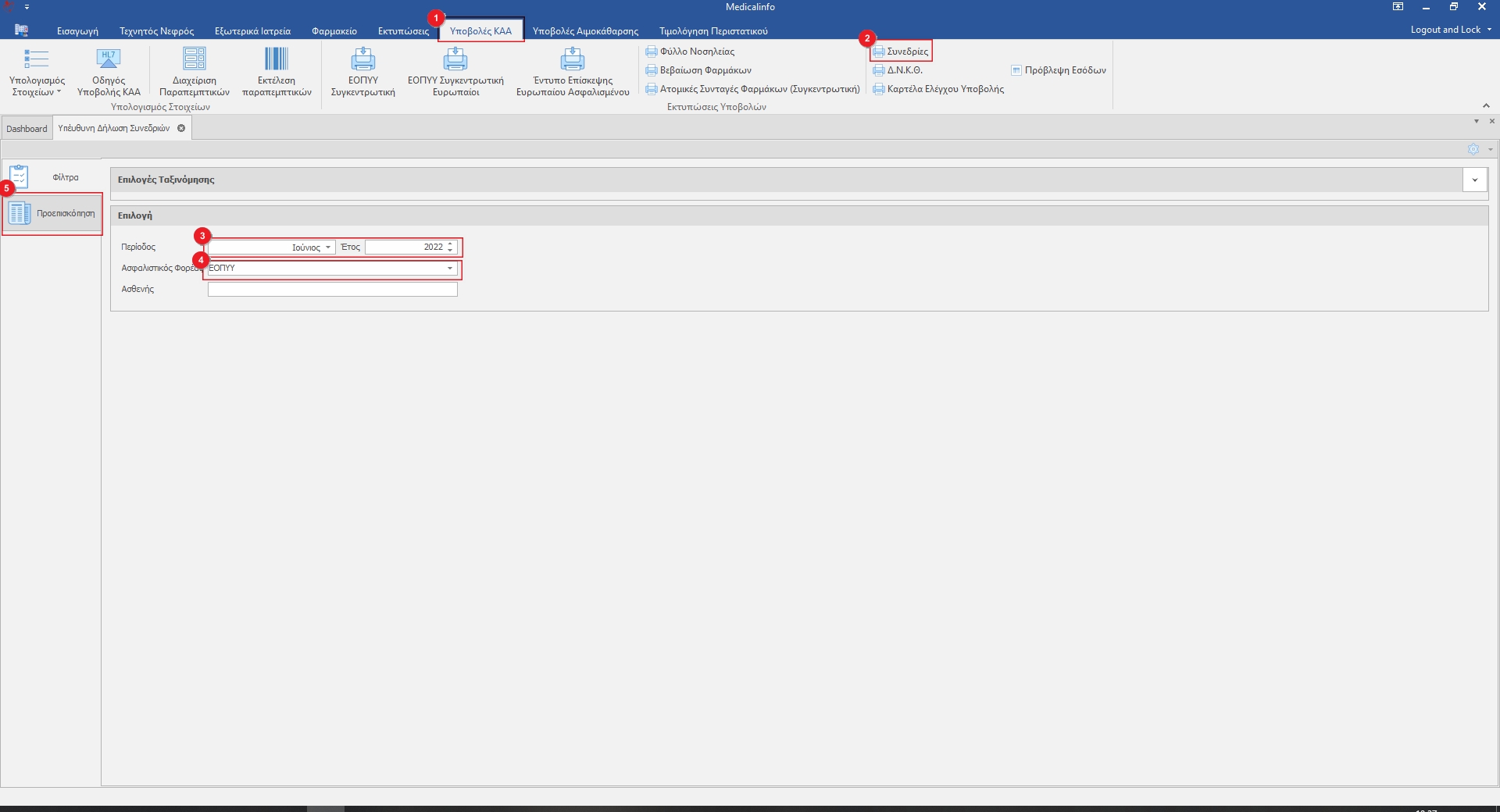Open the Υποβολές Αιμοκάθαρσης tab

point(585,31)
